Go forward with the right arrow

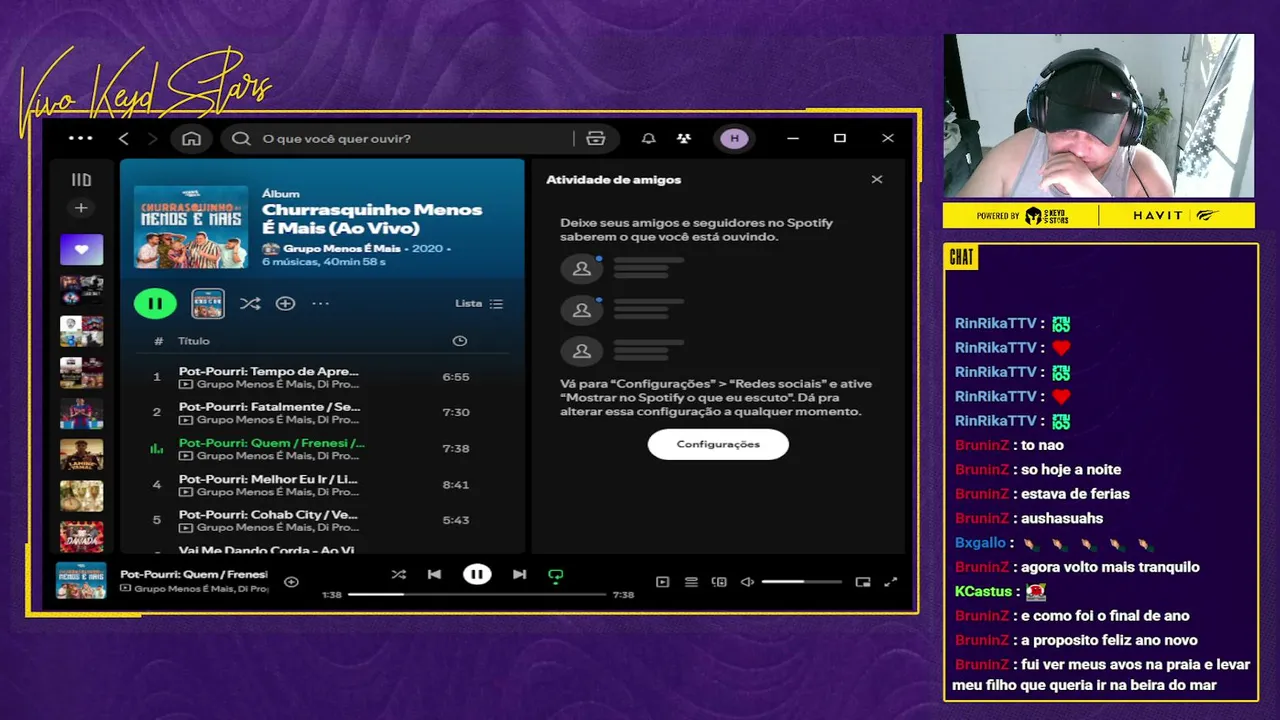point(152,138)
